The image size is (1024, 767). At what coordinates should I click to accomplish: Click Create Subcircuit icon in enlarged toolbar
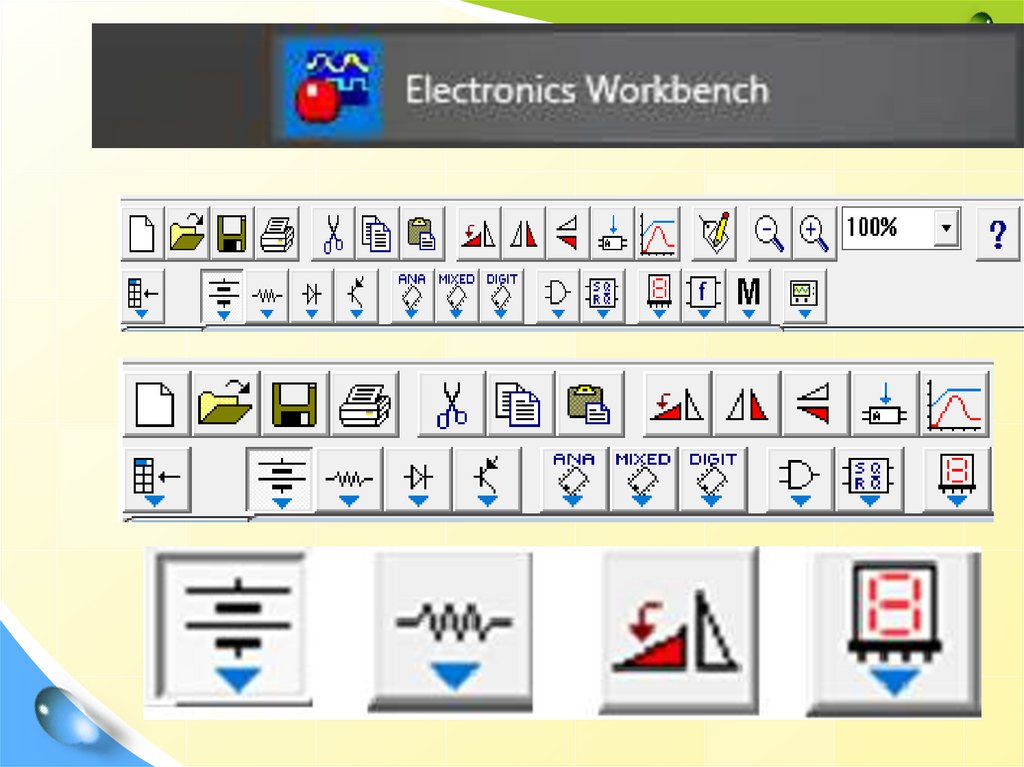point(886,404)
